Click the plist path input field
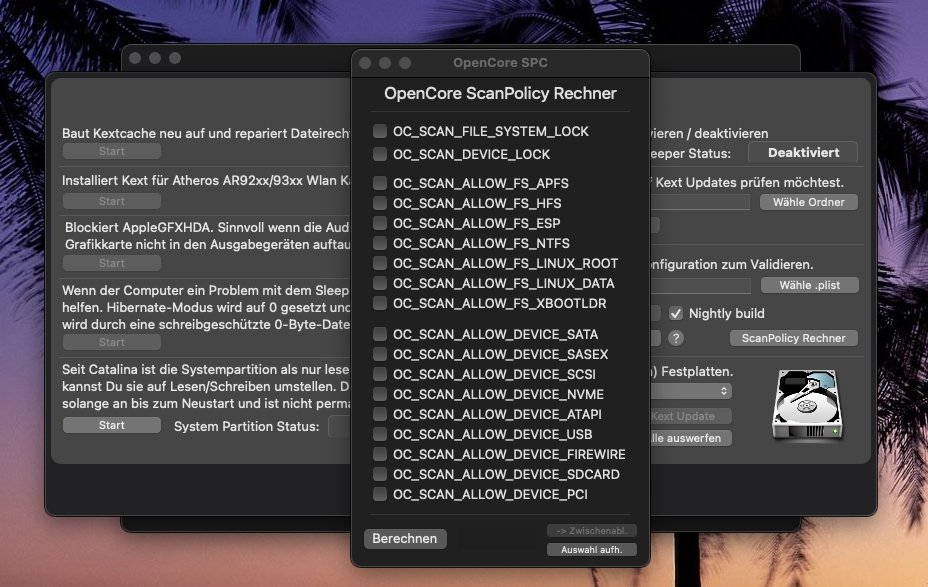This screenshot has height=587, width=928. [x=701, y=285]
